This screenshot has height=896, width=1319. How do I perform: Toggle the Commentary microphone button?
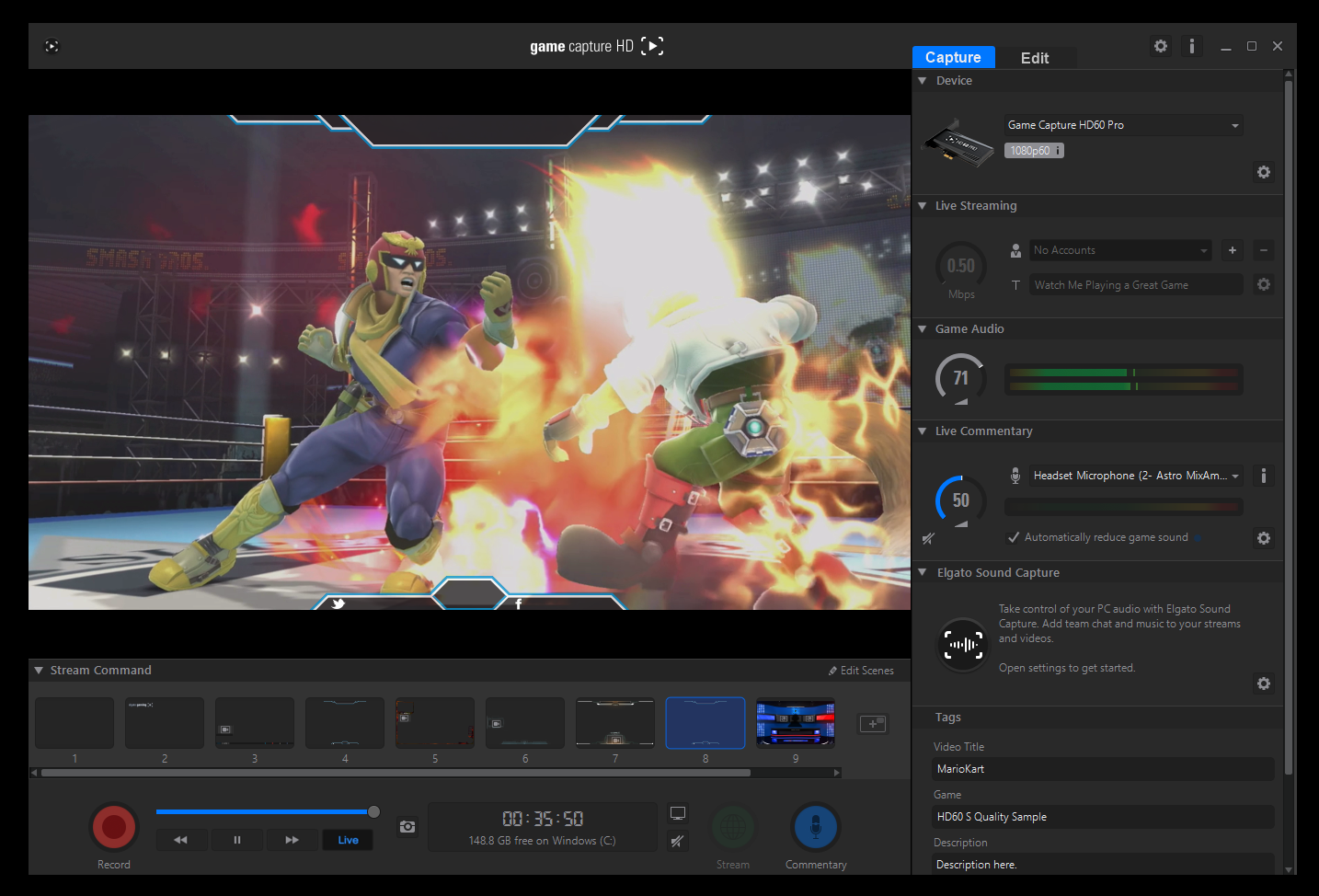[x=815, y=828]
